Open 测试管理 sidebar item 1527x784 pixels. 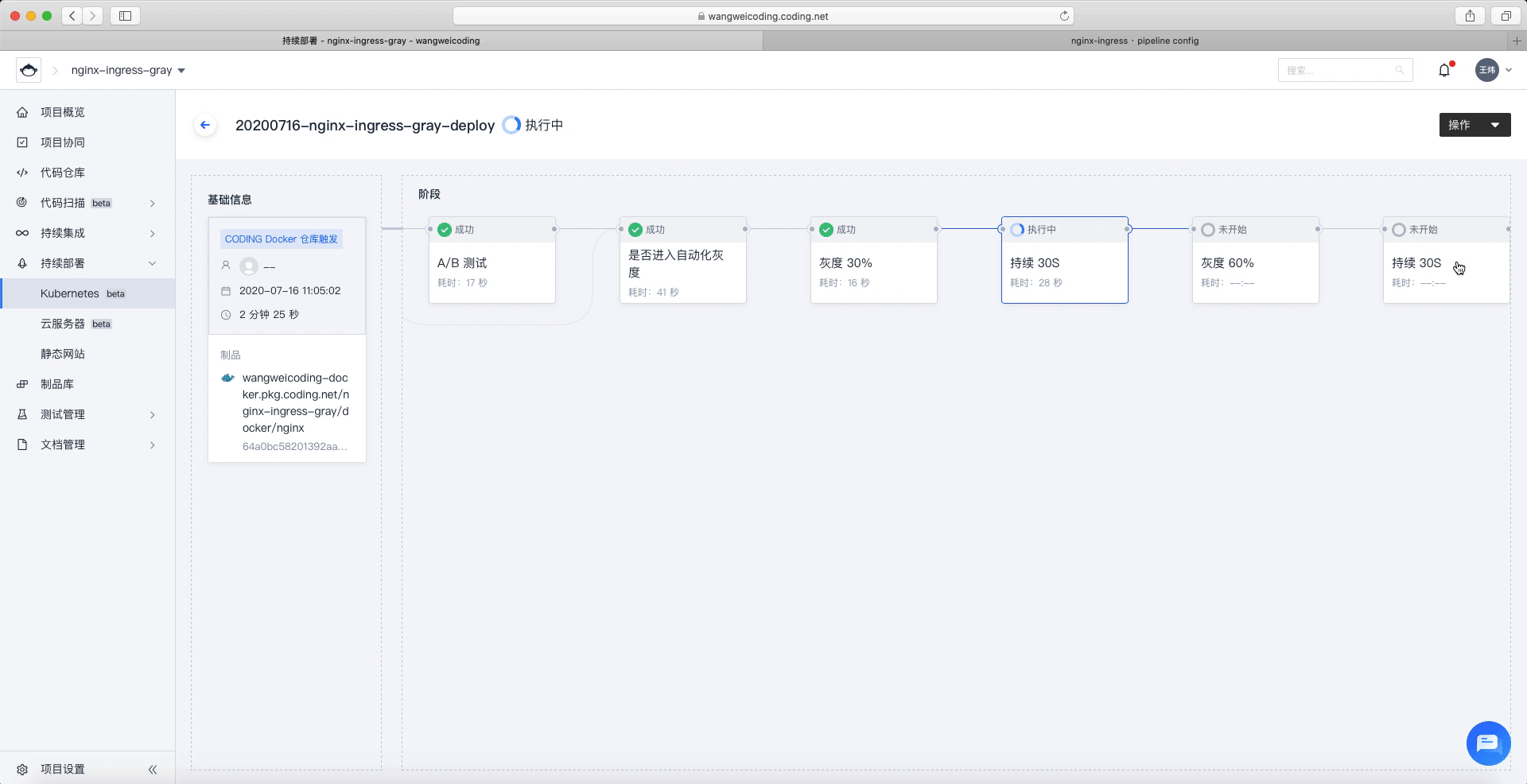[87, 414]
